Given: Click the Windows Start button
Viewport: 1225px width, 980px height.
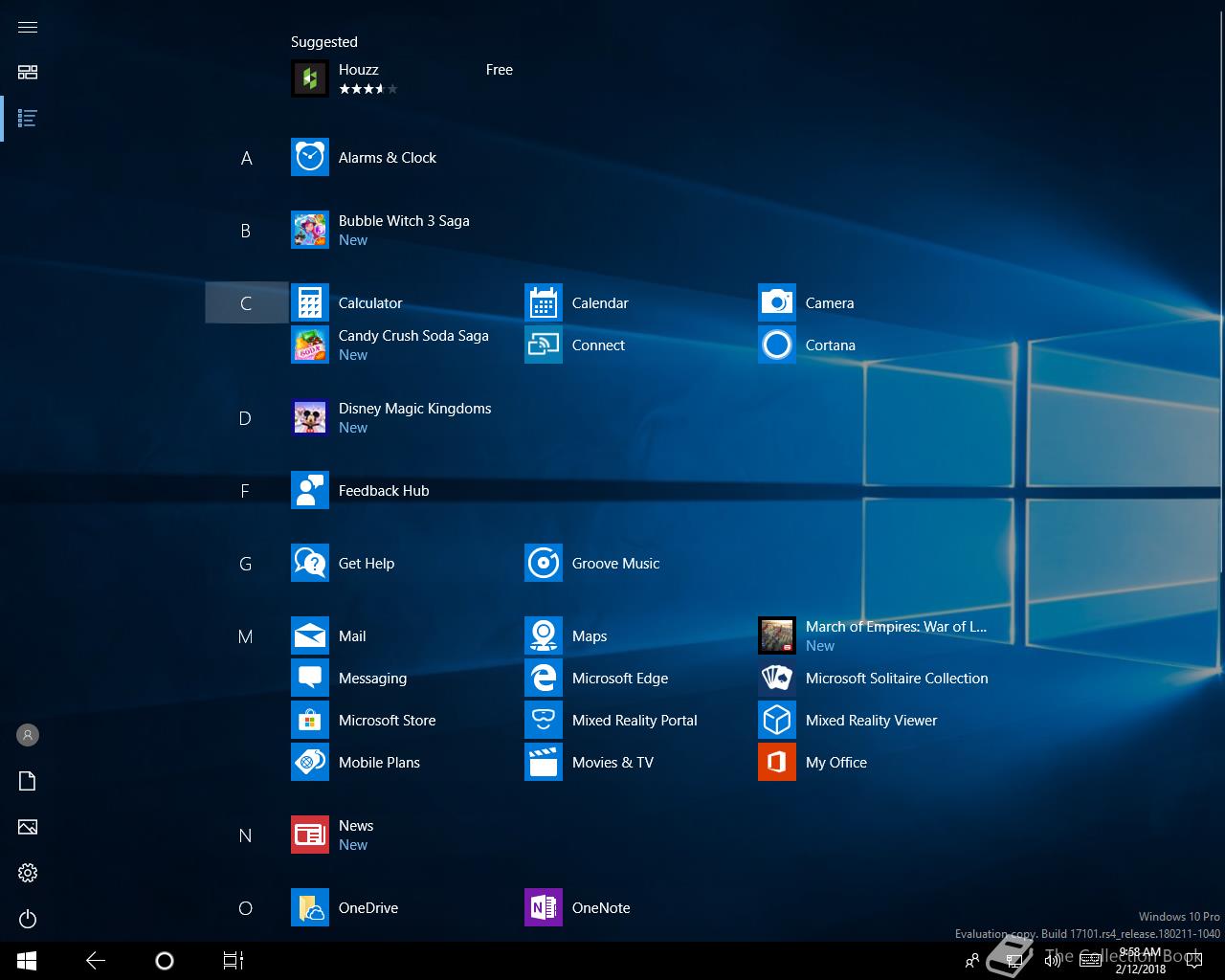Looking at the screenshot, I should [x=27, y=961].
